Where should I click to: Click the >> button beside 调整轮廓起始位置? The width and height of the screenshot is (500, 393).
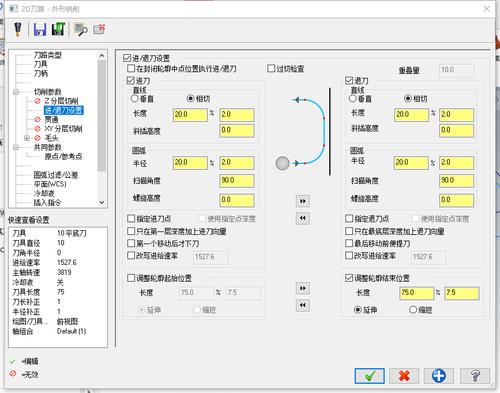point(303,288)
